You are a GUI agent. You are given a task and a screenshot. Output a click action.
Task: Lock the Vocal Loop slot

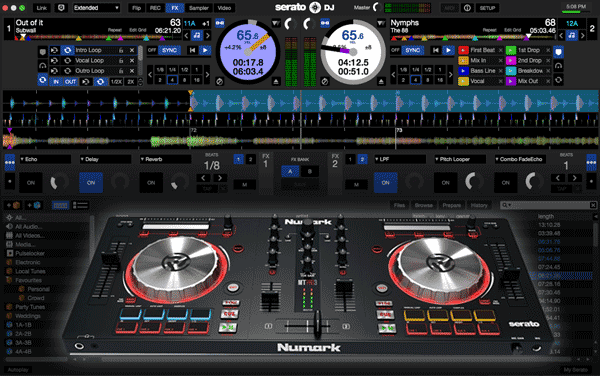pyautogui.click(x=121, y=60)
